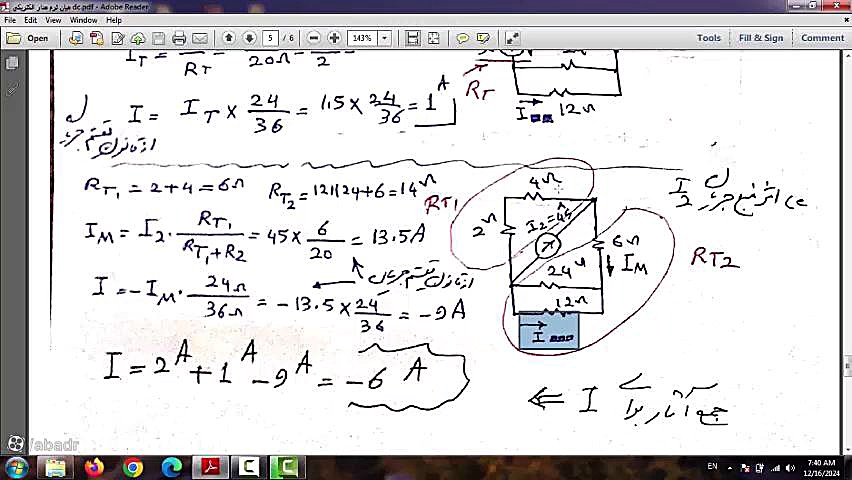Viewport: 852px width, 480px height.
Task: Click the network signal tray icon
Action: (775, 467)
